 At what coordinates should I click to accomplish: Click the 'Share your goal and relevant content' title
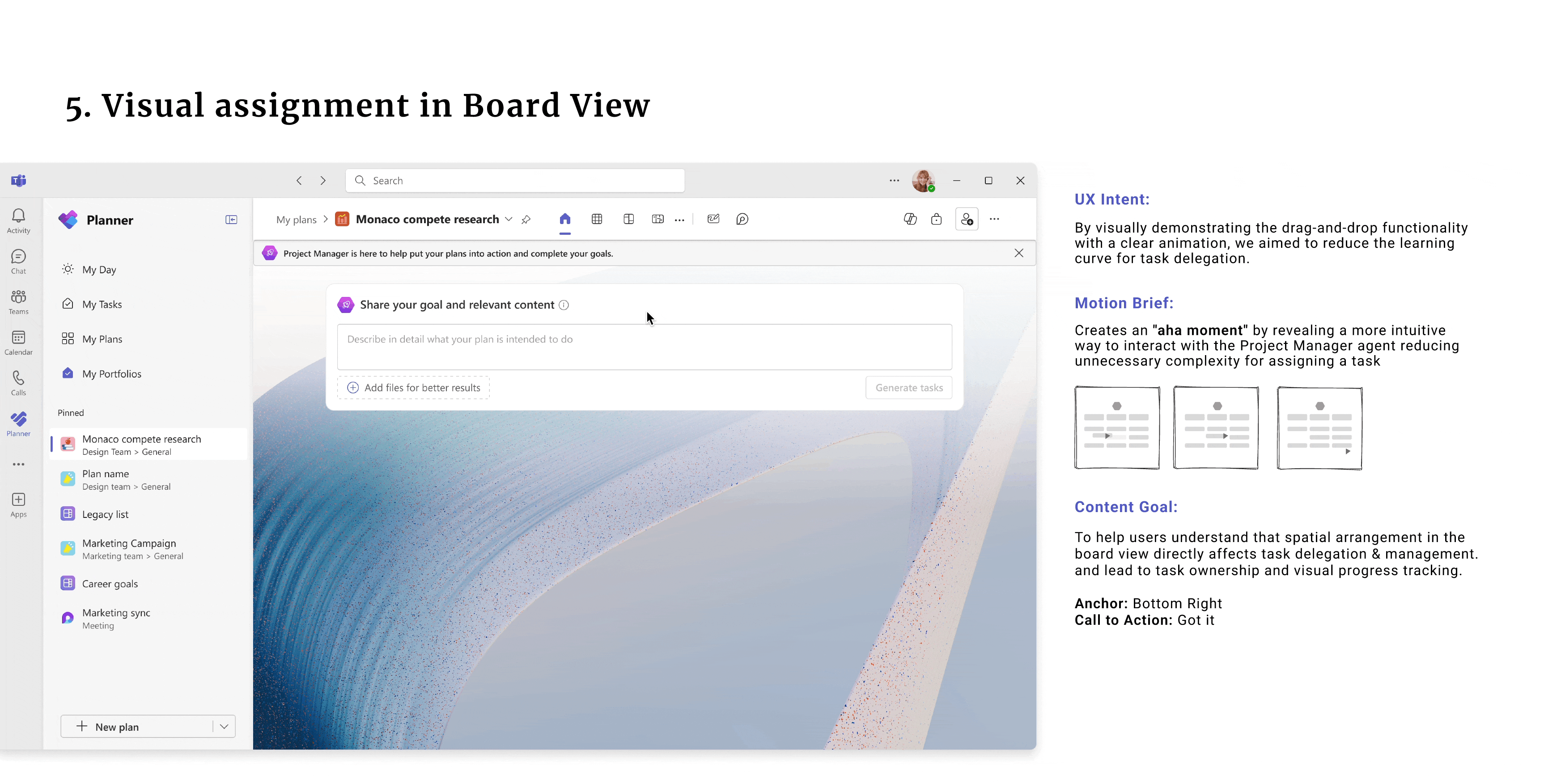click(x=457, y=305)
